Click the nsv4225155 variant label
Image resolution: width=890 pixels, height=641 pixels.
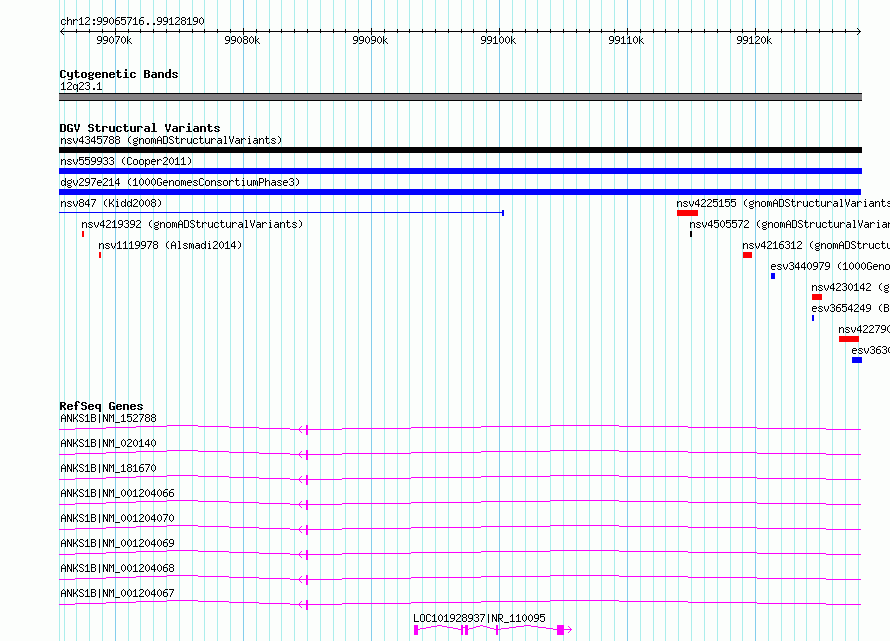(783, 203)
